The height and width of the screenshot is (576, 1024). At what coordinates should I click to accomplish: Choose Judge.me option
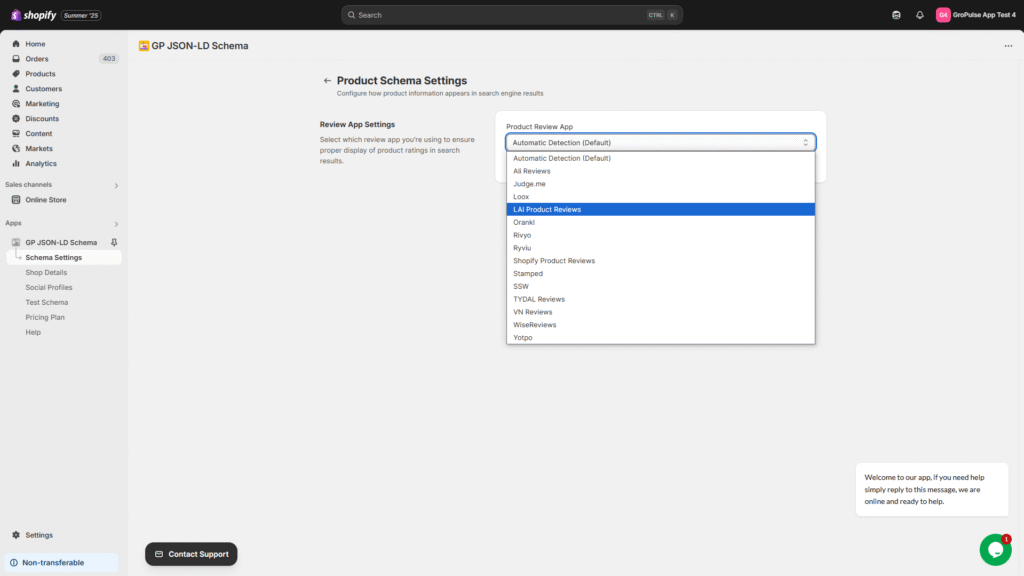660,184
